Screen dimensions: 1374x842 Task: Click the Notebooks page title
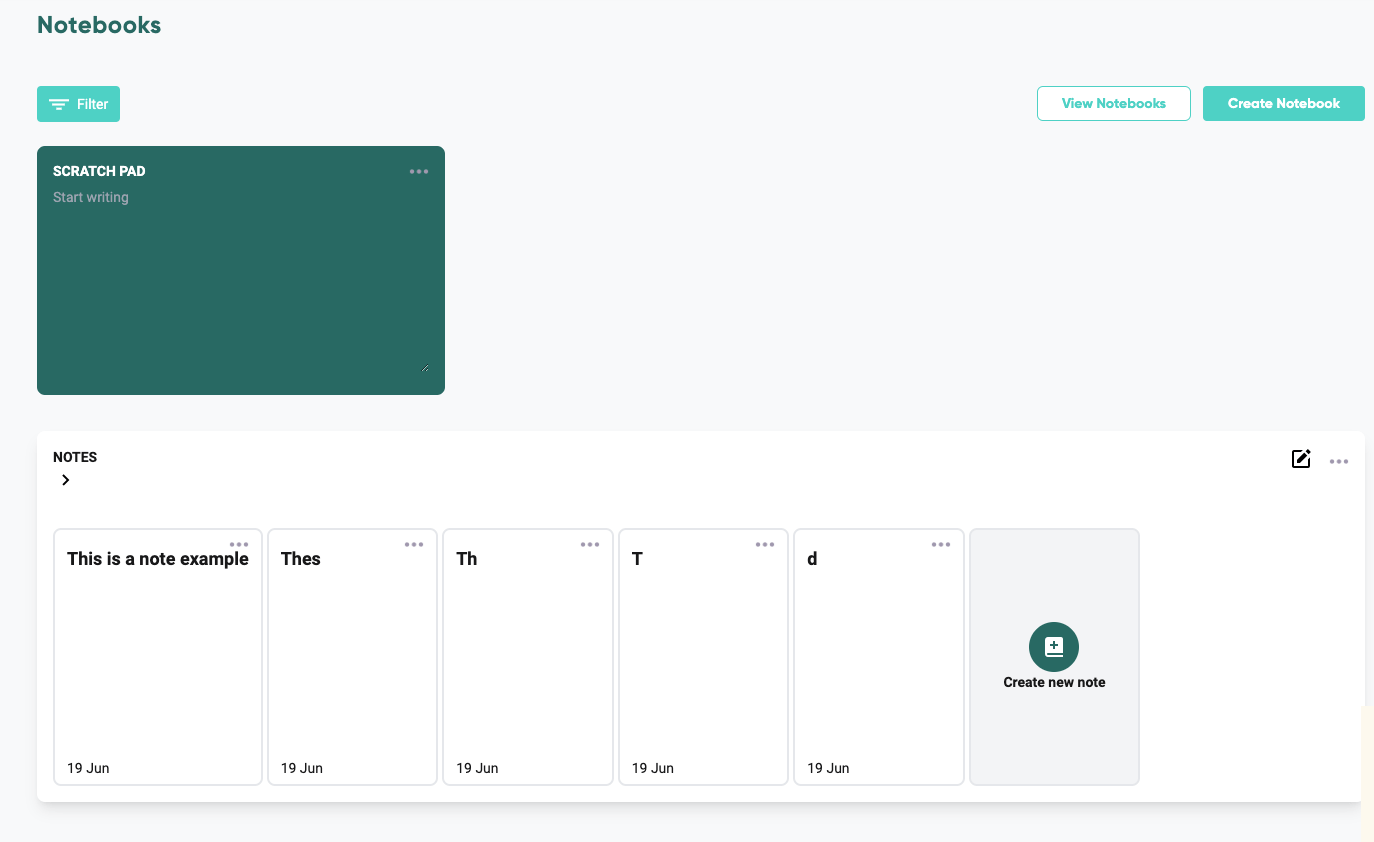pyautogui.click(x=99, y=25)
